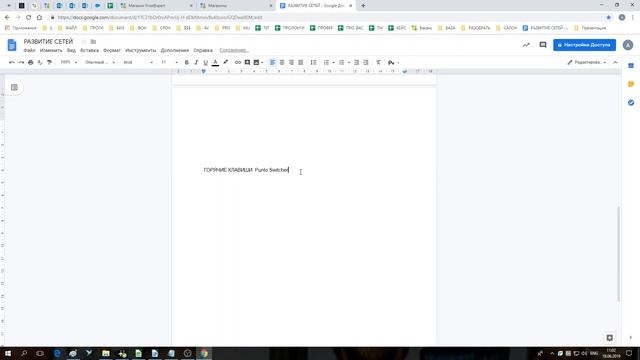Click the Explore button at bottom right

click(x=609, y=338)
